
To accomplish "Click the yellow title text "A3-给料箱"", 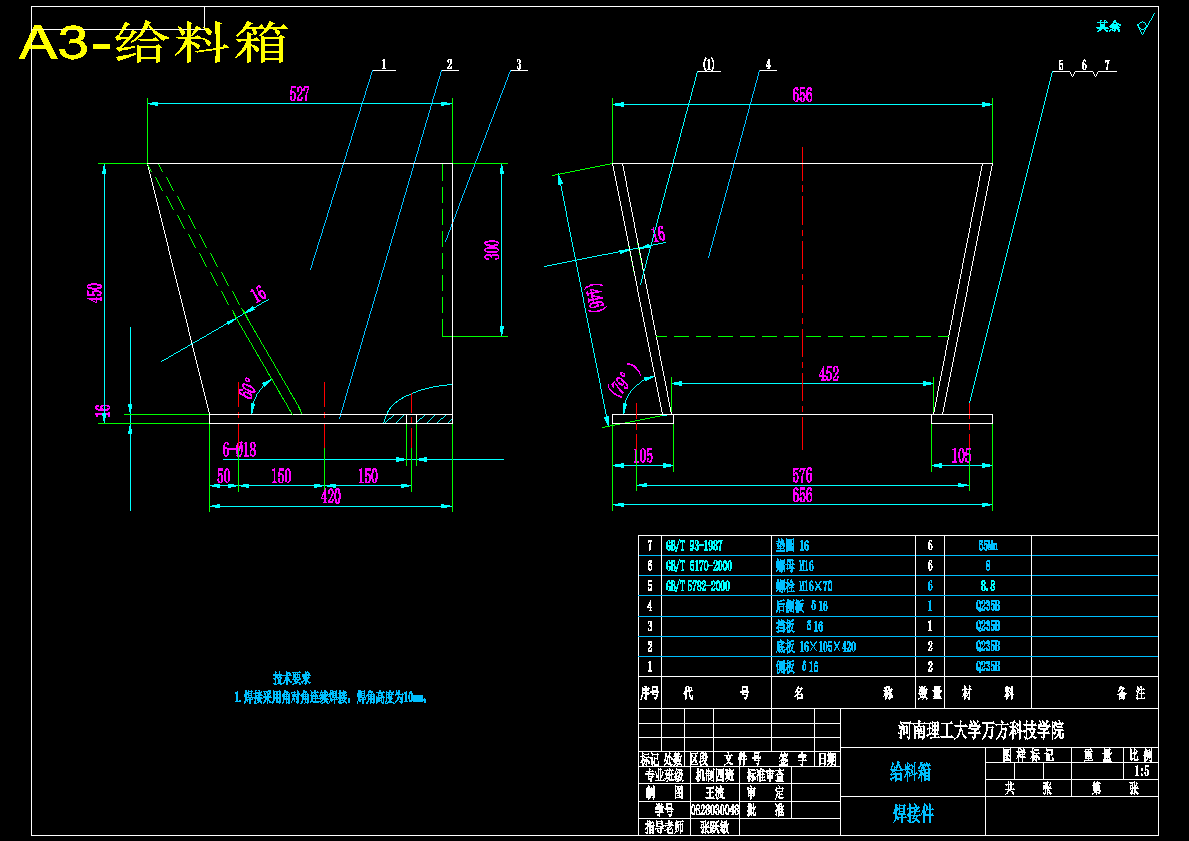I will (x=154, y=42).
